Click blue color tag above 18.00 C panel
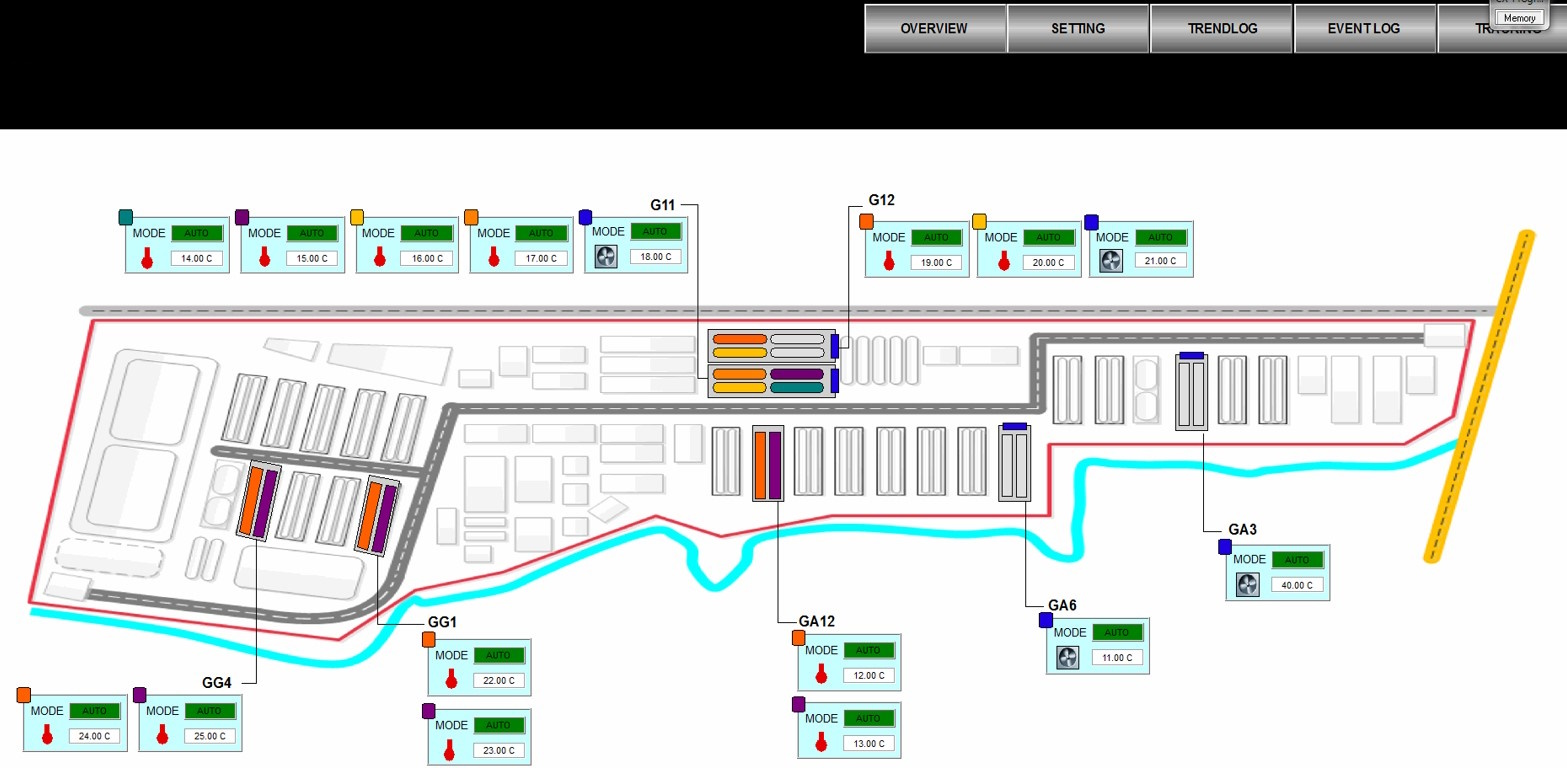This screenshot has width=1567, height=768. pyautogui.click(x=586, y=217)
